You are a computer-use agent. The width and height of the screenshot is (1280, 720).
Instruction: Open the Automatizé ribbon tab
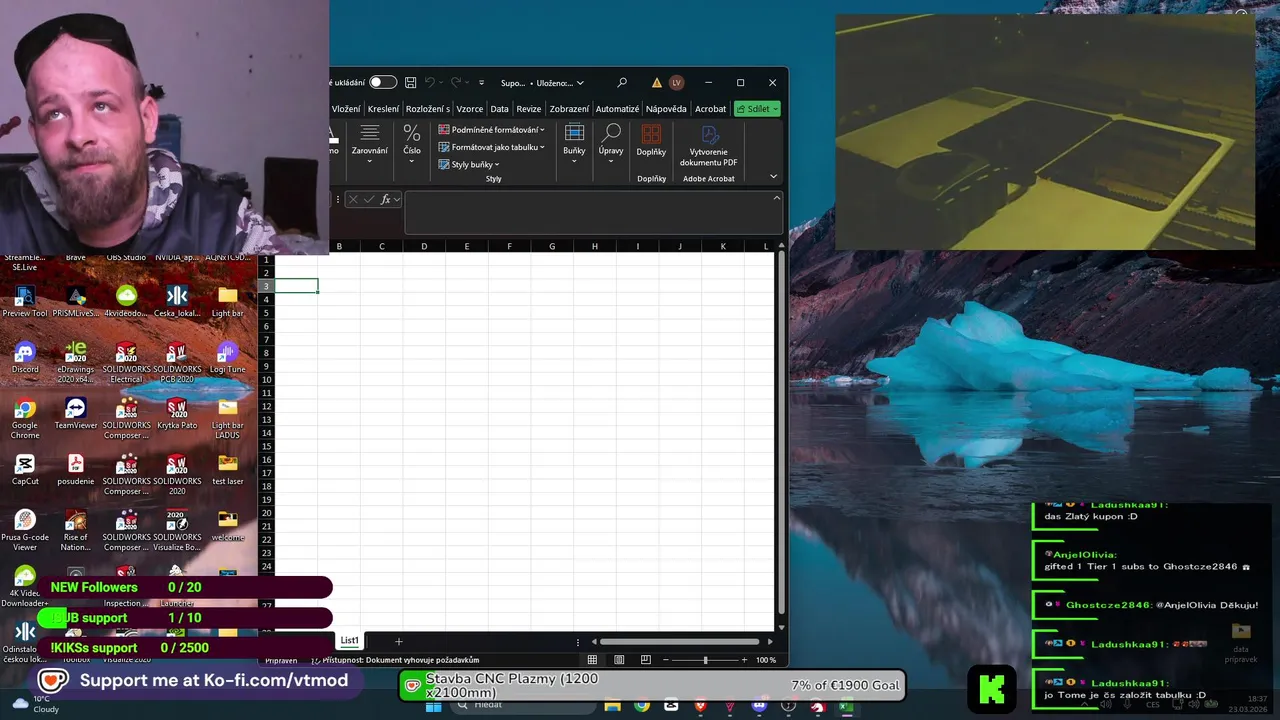617,109
